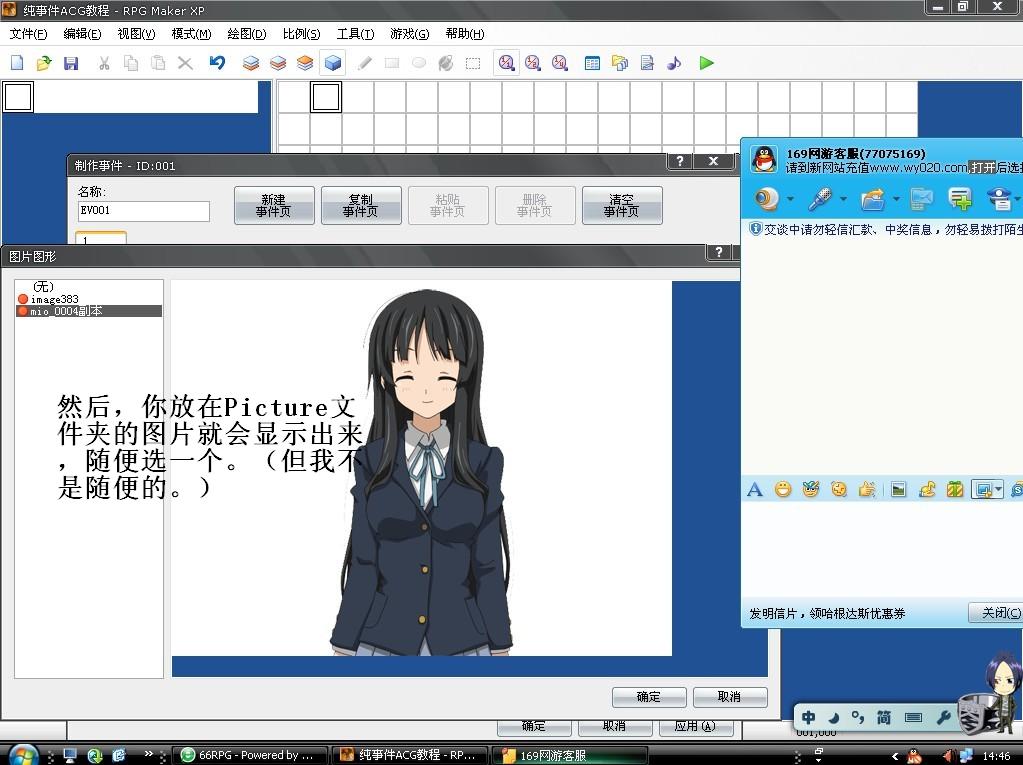
Task: Open the Sound test music note icon
Action: (x=674, y=63)
